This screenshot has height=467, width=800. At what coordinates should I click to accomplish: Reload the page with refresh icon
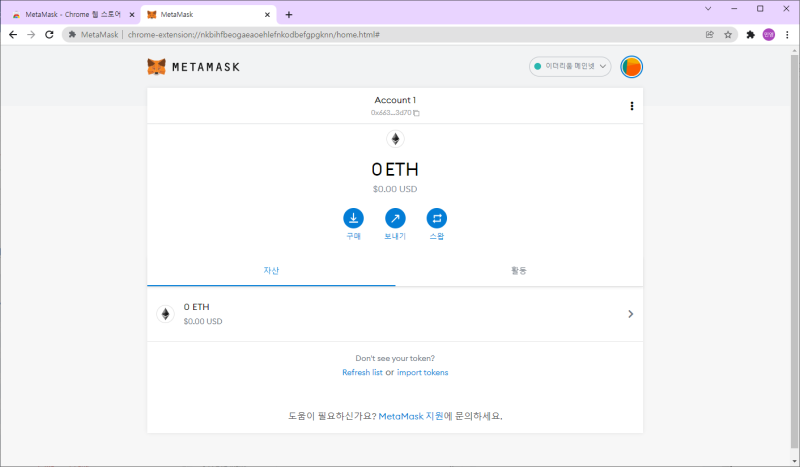(x=49, y=35)
